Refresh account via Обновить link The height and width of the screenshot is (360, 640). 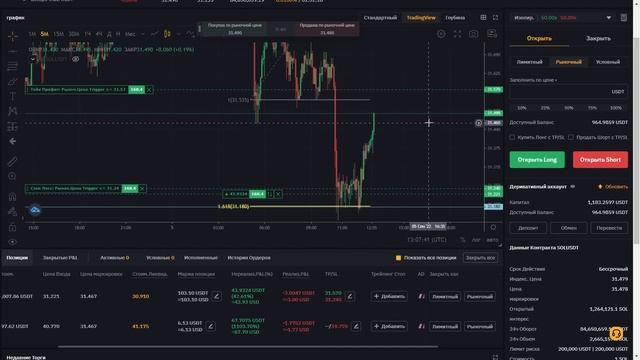pyautogui.click(x=613, y=187)
